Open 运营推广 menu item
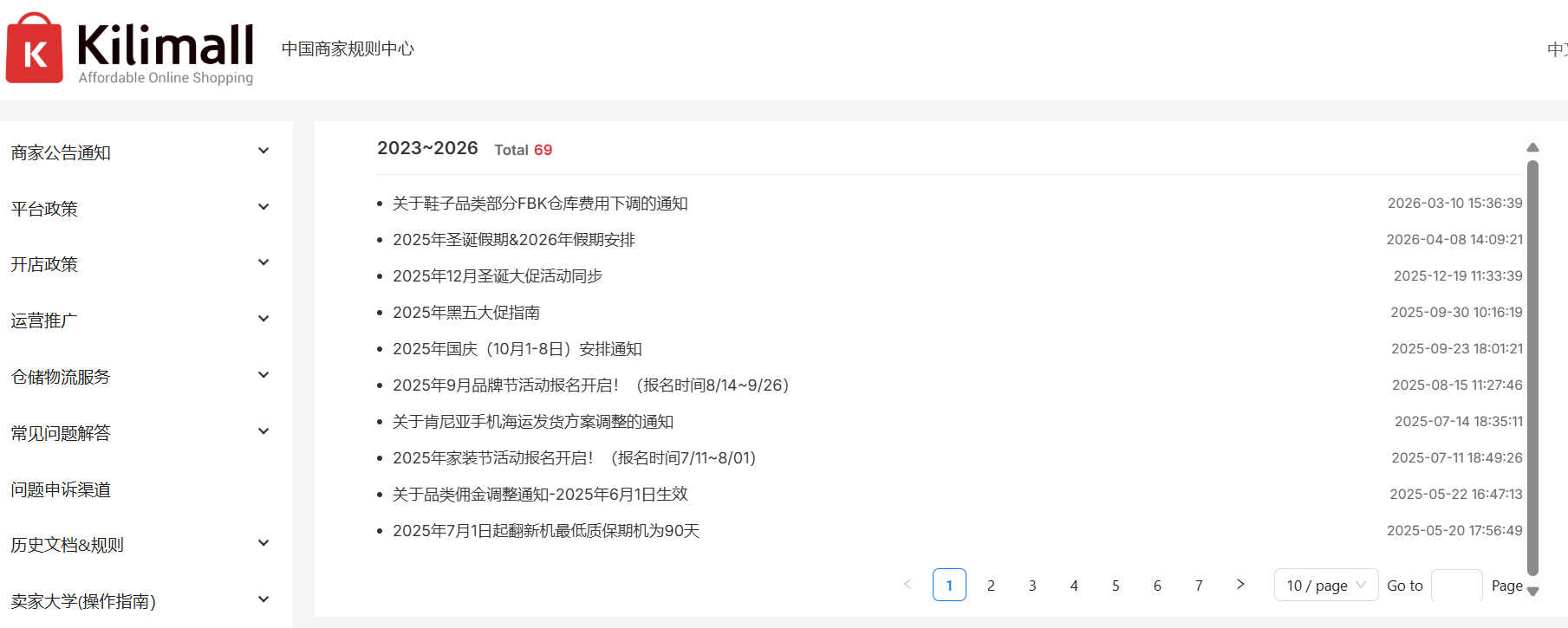The width and height of the screenshot is (1568, 628). pyautogui.click(x=44, y=320)
